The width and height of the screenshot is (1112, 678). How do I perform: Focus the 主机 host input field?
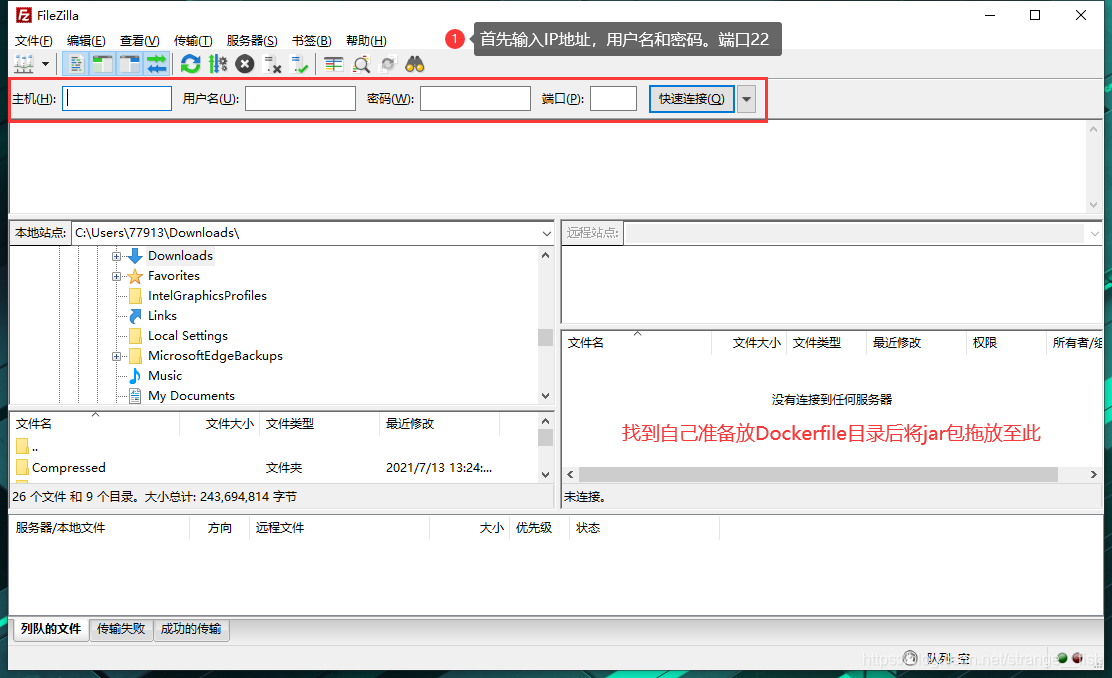coord(117,99)
